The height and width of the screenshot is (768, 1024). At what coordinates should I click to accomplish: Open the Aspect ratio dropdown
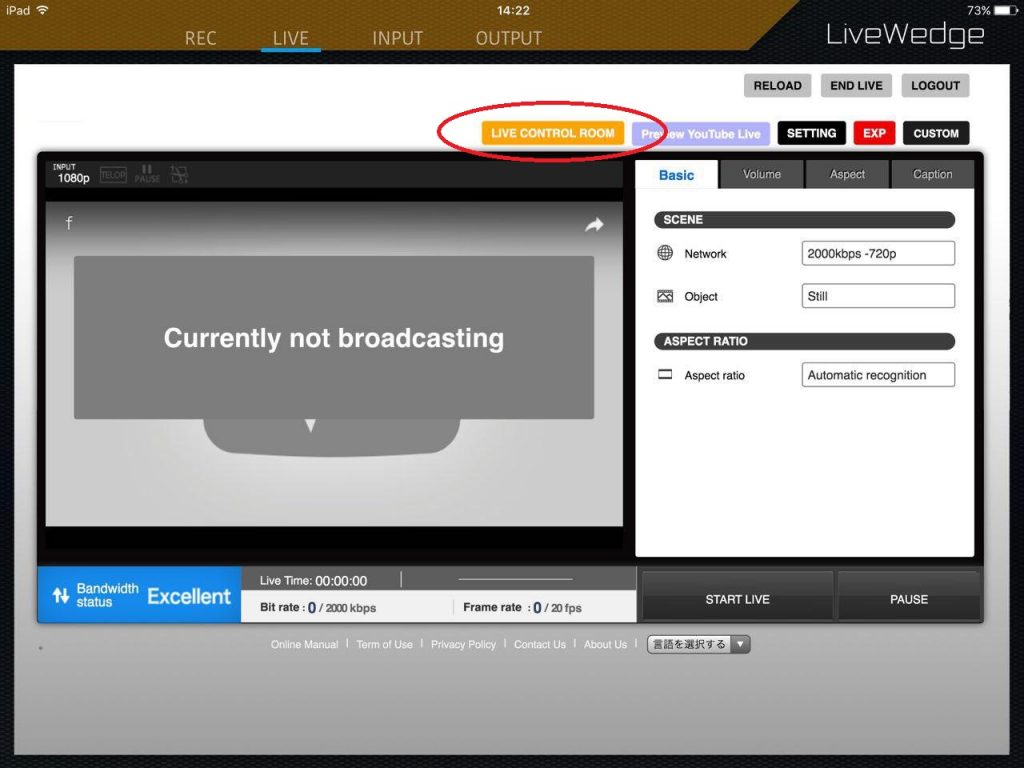pyautogui.click(x=878, y=375)
